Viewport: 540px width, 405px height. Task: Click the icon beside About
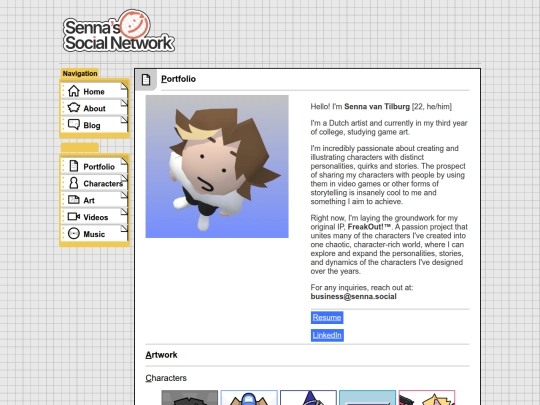click(74, 108)
